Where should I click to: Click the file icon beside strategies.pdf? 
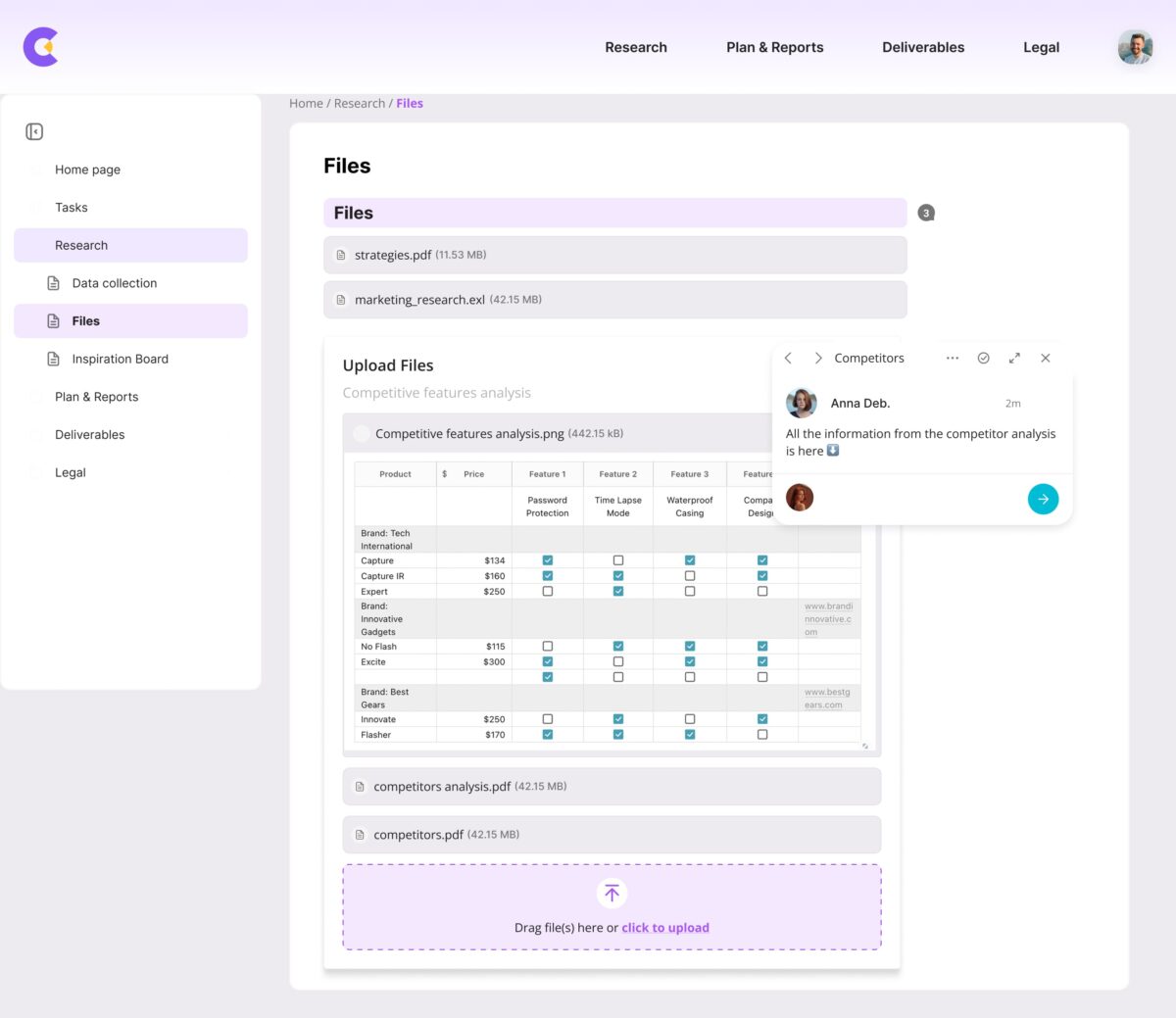(x=340, y=255)
